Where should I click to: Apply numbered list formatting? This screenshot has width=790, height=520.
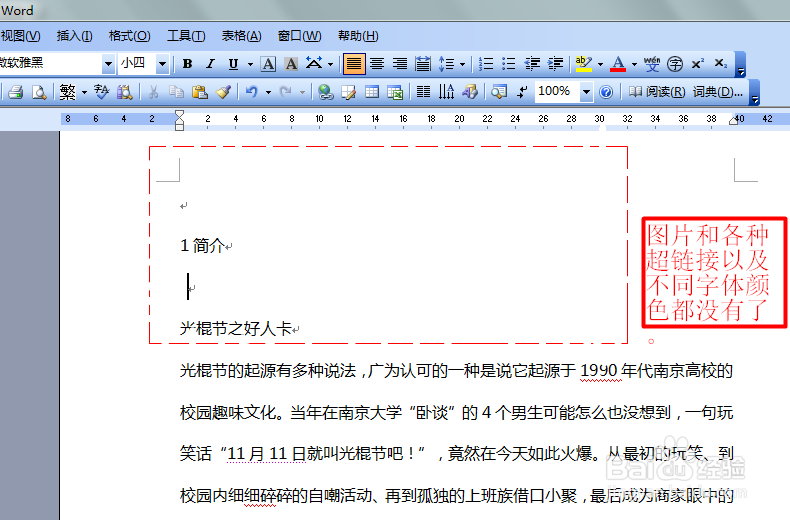486,64
